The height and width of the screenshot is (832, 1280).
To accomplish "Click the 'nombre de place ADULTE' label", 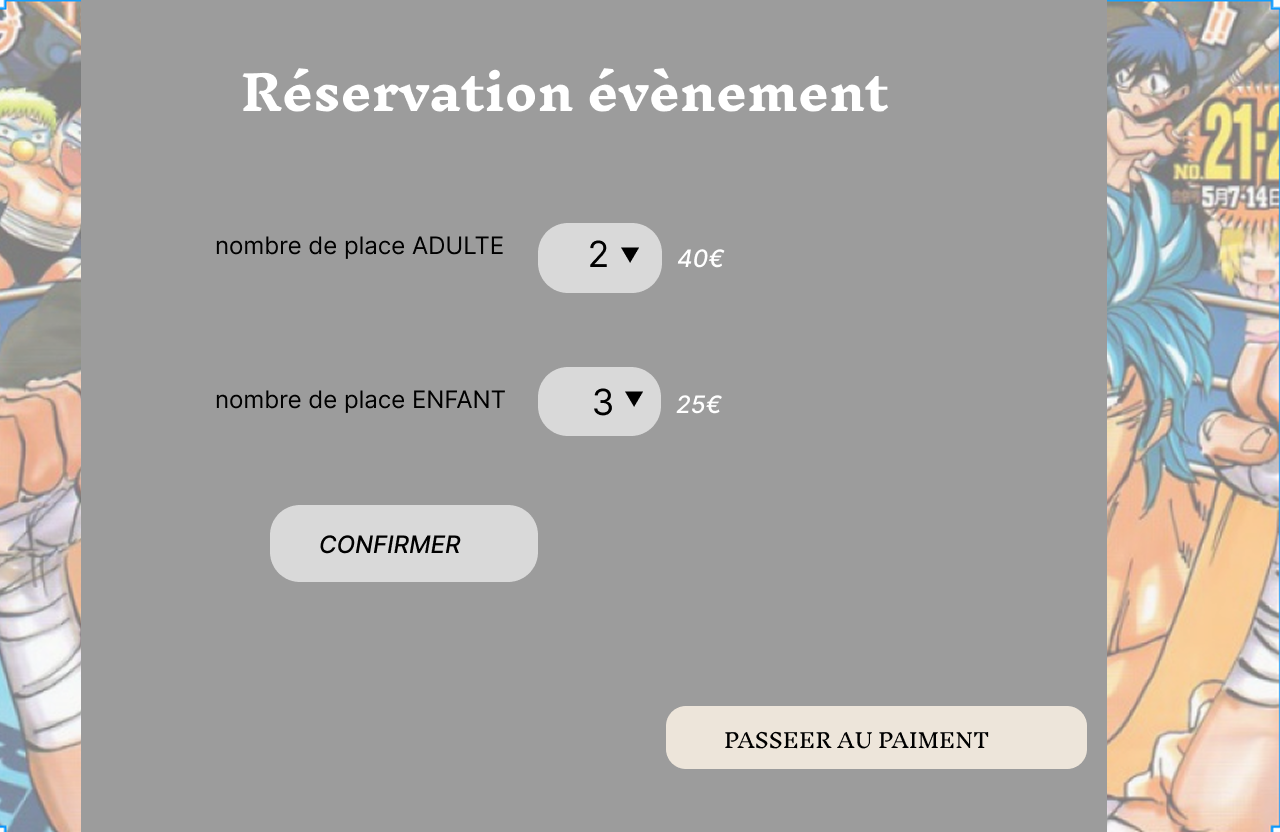I will [359, 246].
